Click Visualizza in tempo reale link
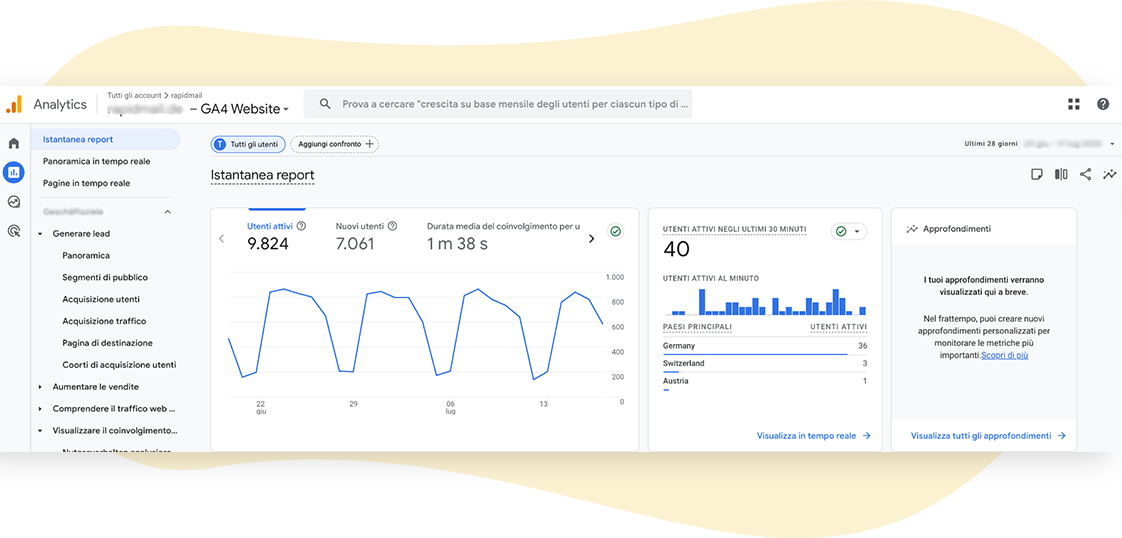 tap(813, 436)
